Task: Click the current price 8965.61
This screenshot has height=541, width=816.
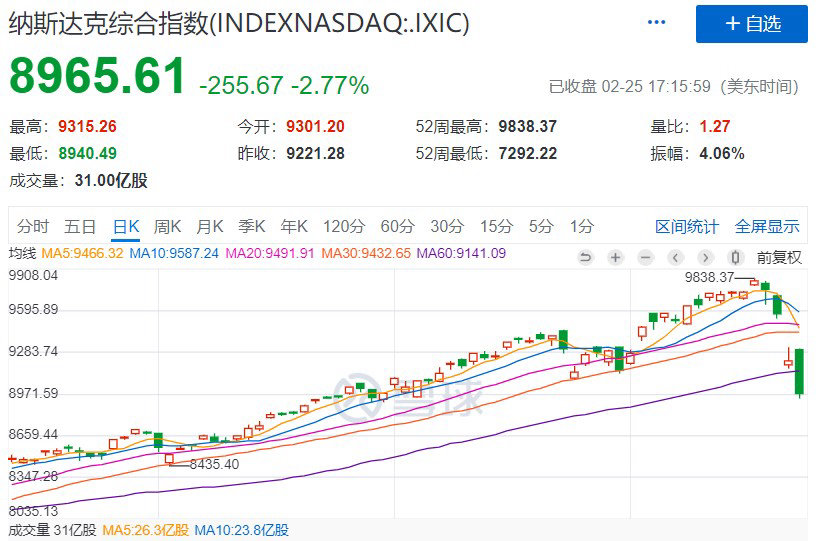Action: tap(97, 76)
